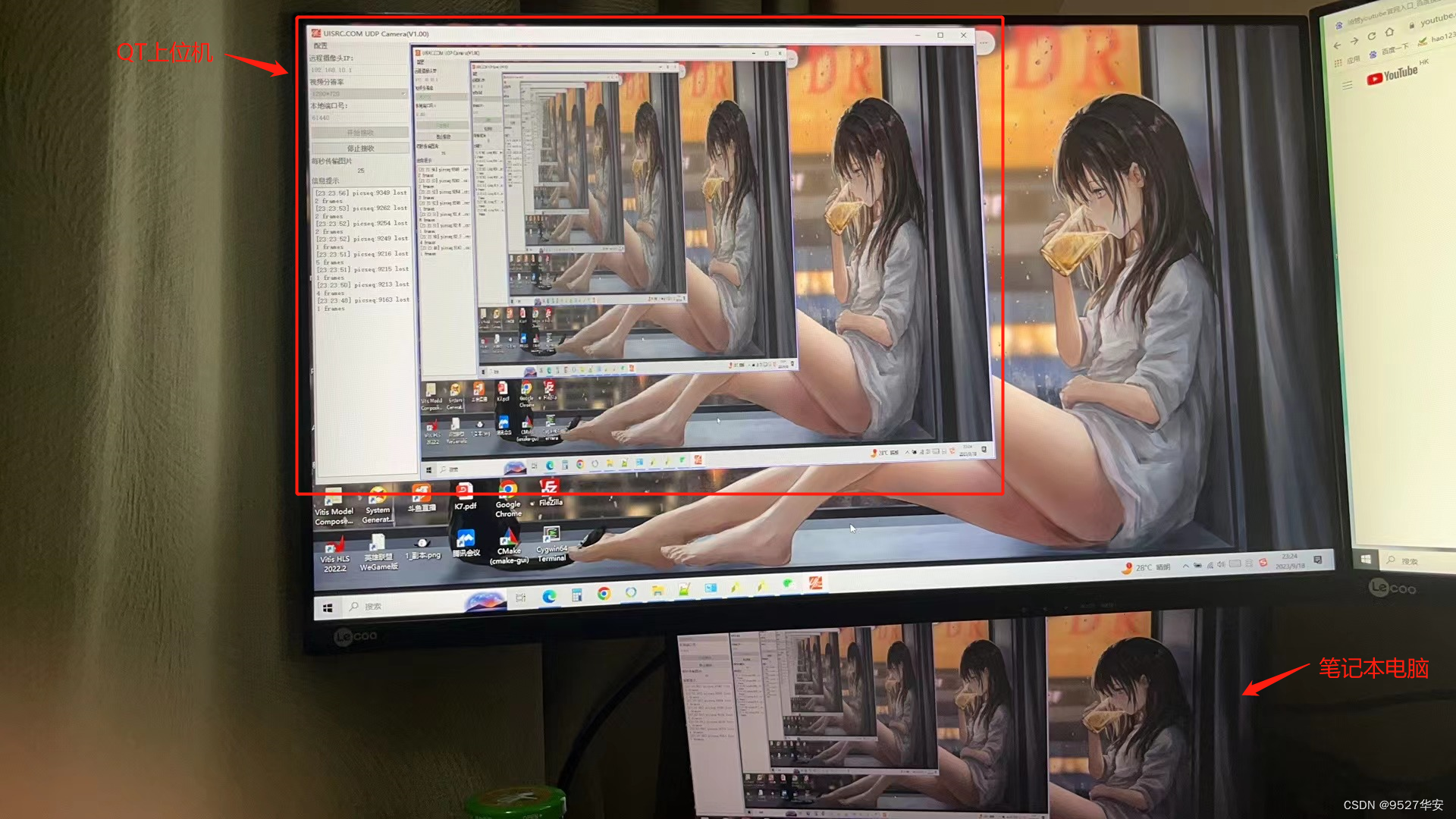1456x819 pixels.
Task: Open the 1_副本.png file on desktop
Action: tap(422, 548)
